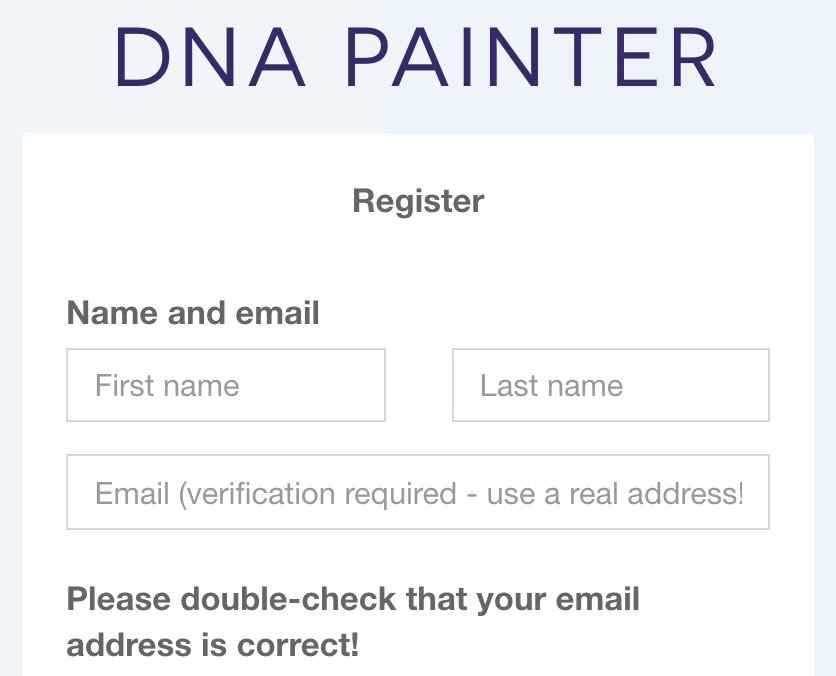This screenshot has width=836, height=676.
Task: Open the homepage via the DNA PAINTER title
Action: [417, 58]
